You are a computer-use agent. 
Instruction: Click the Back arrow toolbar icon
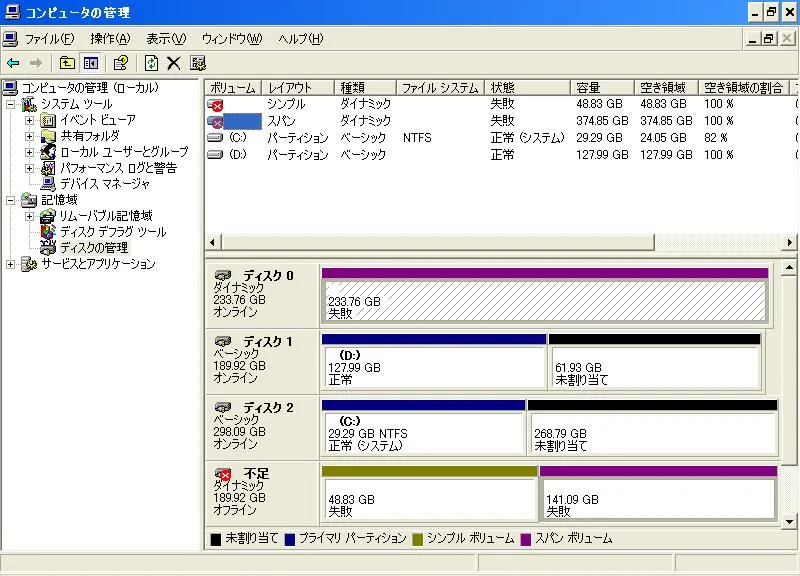13,63
